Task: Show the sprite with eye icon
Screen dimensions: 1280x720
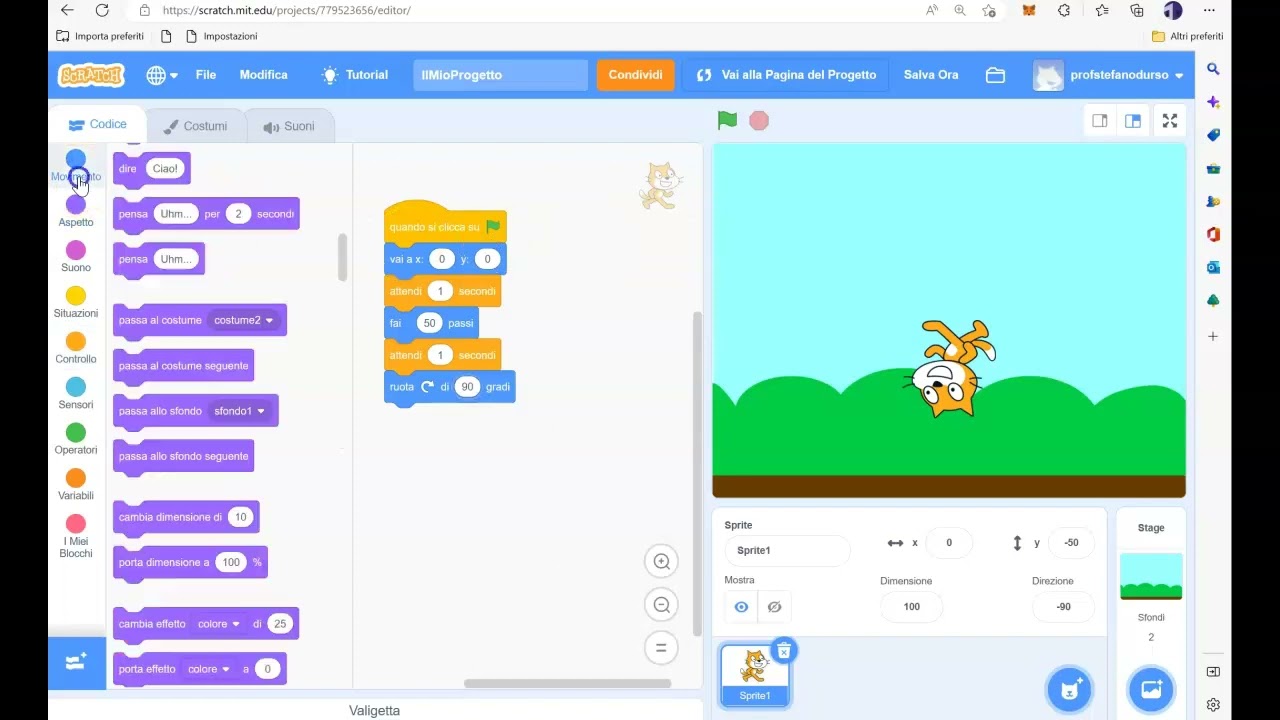Action: coord(741,607)
